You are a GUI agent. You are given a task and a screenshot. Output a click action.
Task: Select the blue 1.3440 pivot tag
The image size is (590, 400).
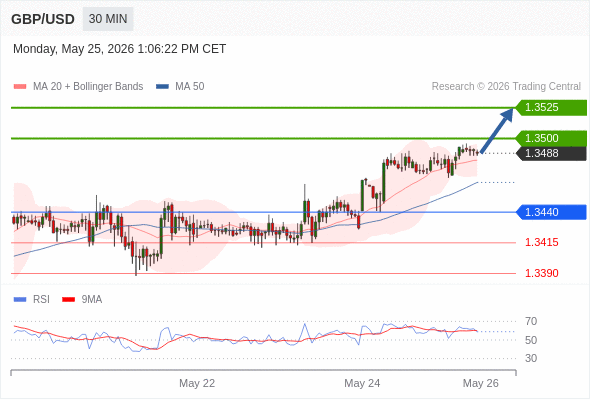point(551,212)
